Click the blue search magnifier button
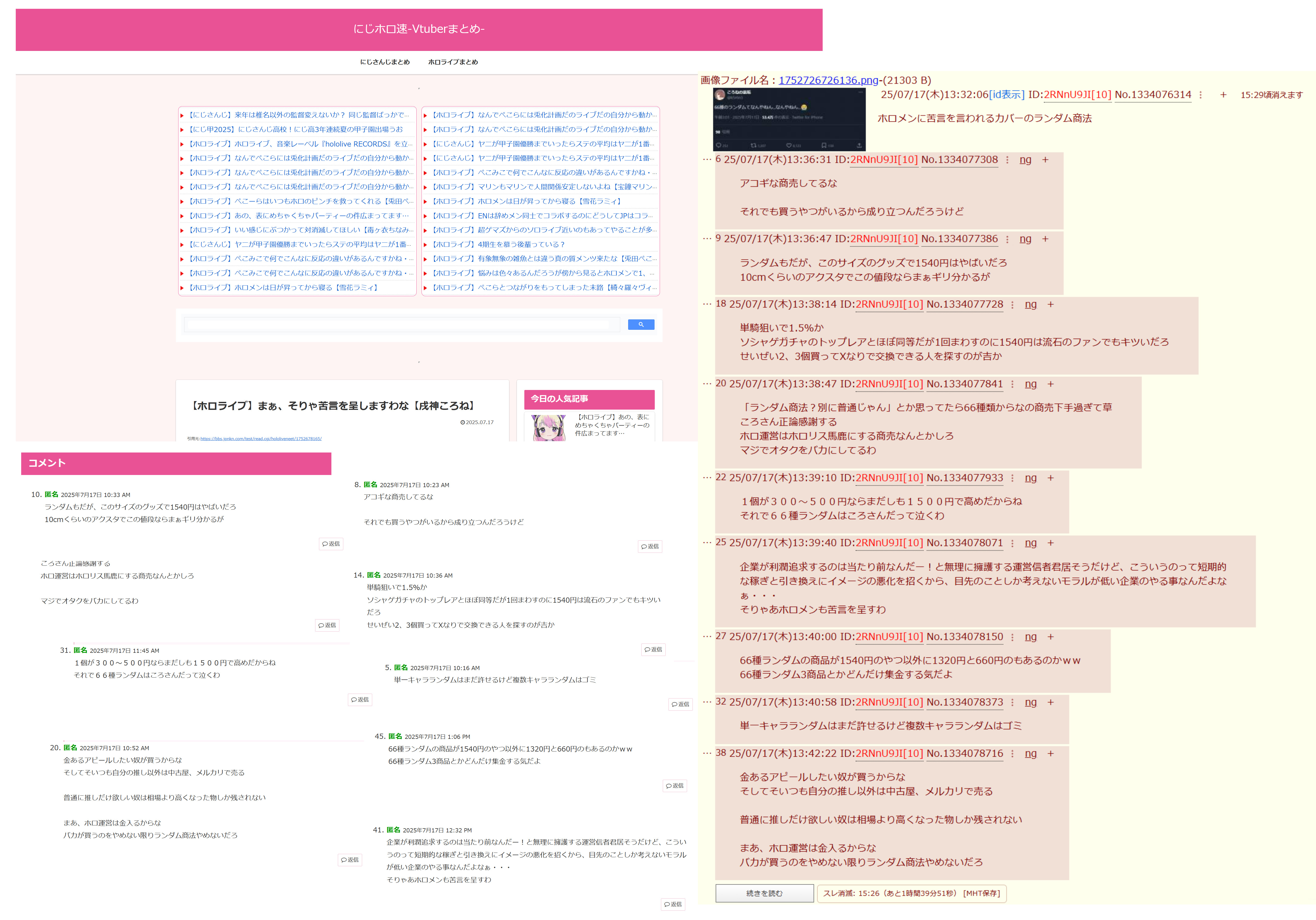 tap(641, 325)
